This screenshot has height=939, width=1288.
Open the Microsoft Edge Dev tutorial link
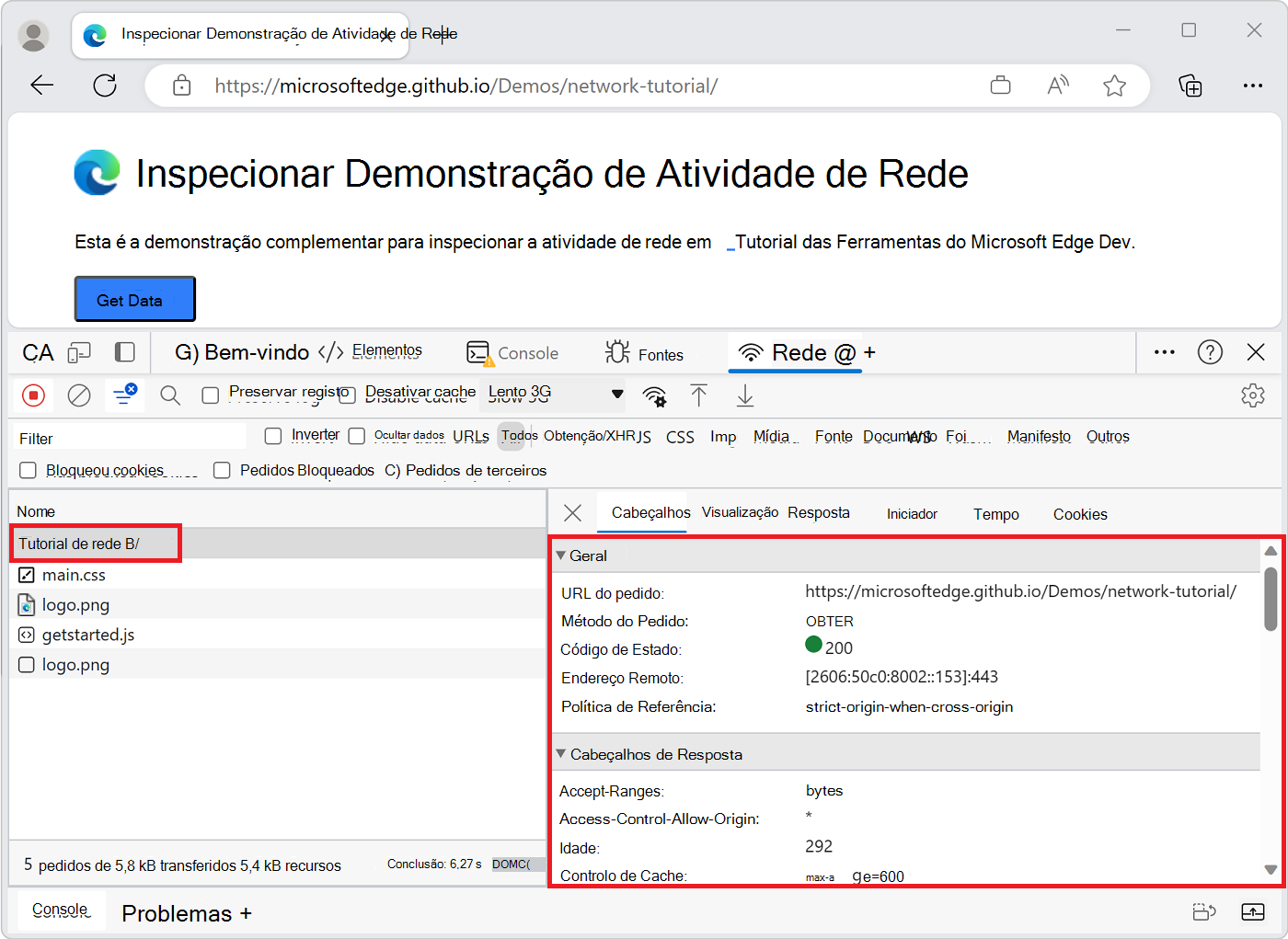point(929,242)
